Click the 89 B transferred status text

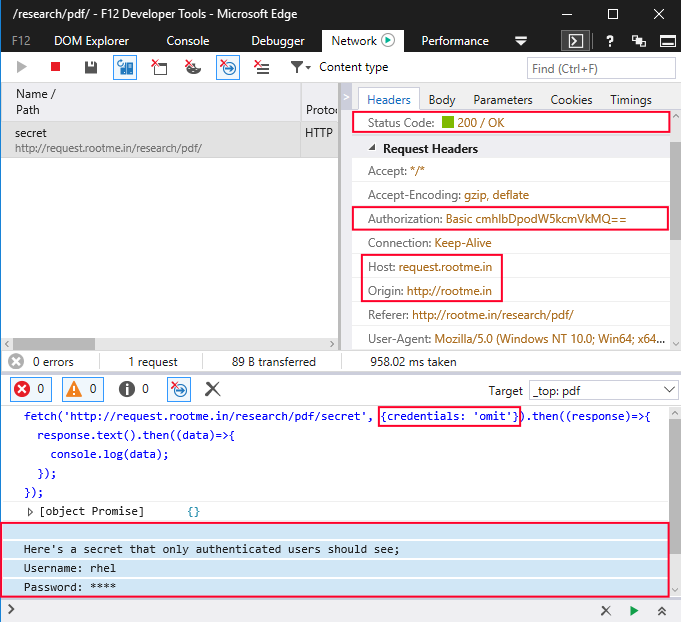pyautogui.click(x=274, y=361)
